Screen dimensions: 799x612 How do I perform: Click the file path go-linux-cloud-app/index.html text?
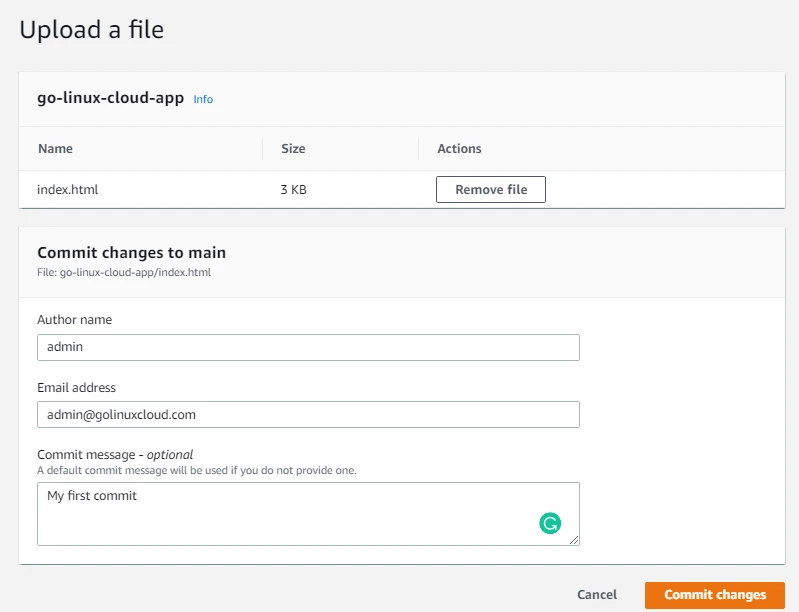click(x=124, y=272)
